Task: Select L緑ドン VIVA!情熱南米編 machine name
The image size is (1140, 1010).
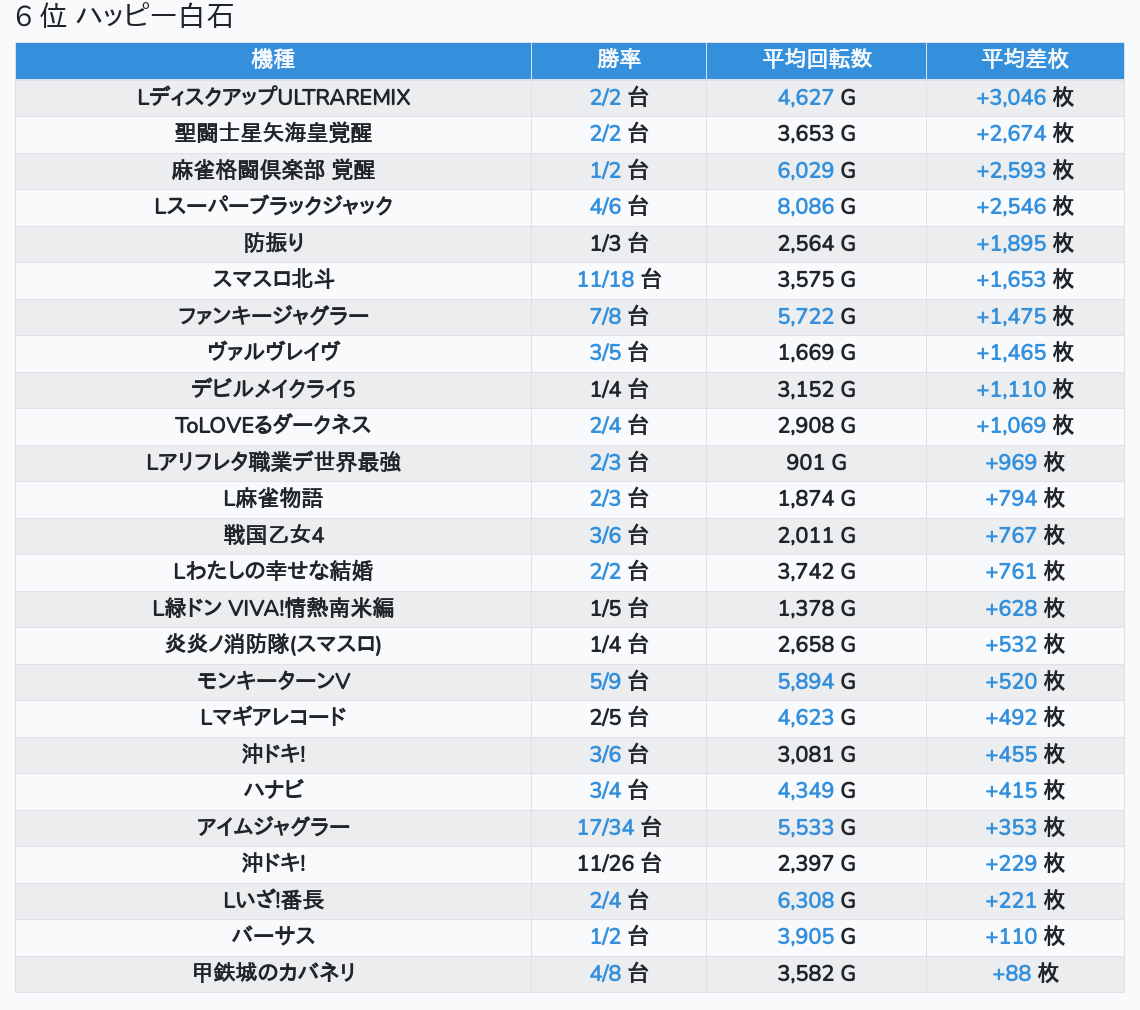Action: pos(273,608)
